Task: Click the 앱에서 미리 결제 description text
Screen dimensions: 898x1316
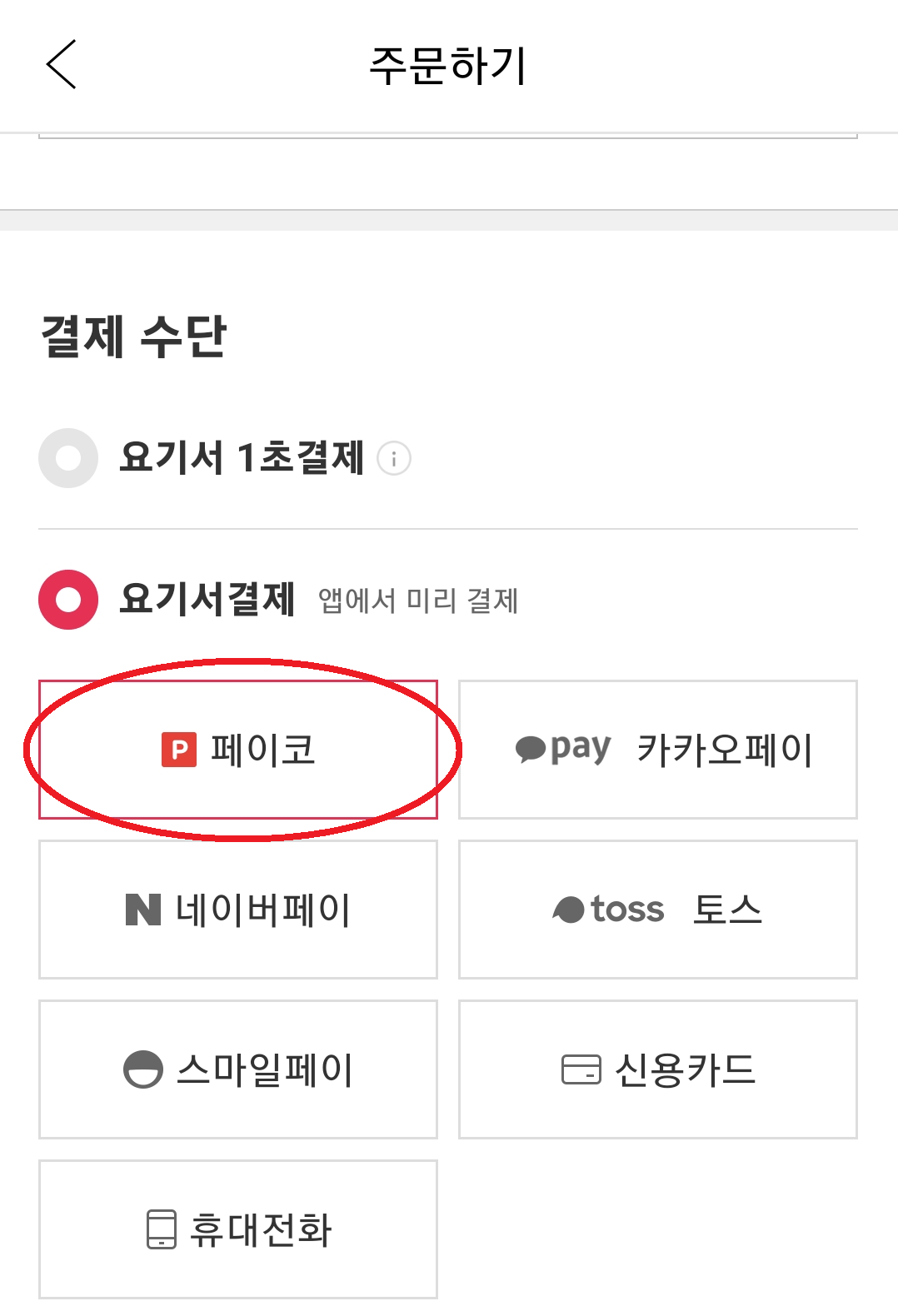Action: click(418, 601)
